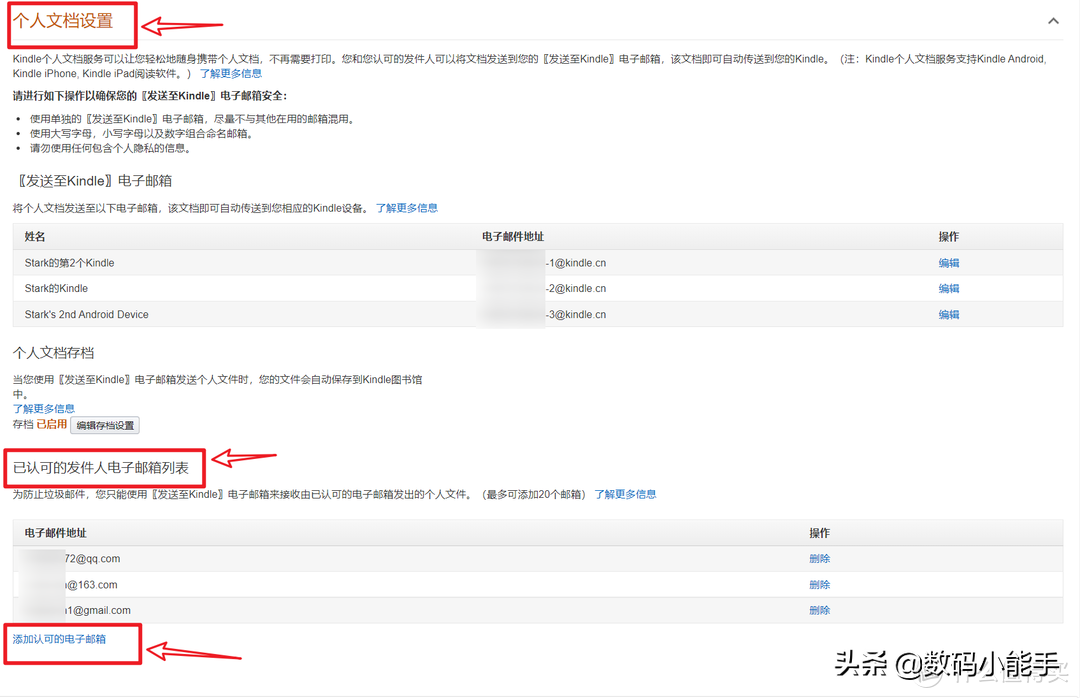Click 操作 header in approved senders table
Screen dimensions: 1080x698
point(820,533)
